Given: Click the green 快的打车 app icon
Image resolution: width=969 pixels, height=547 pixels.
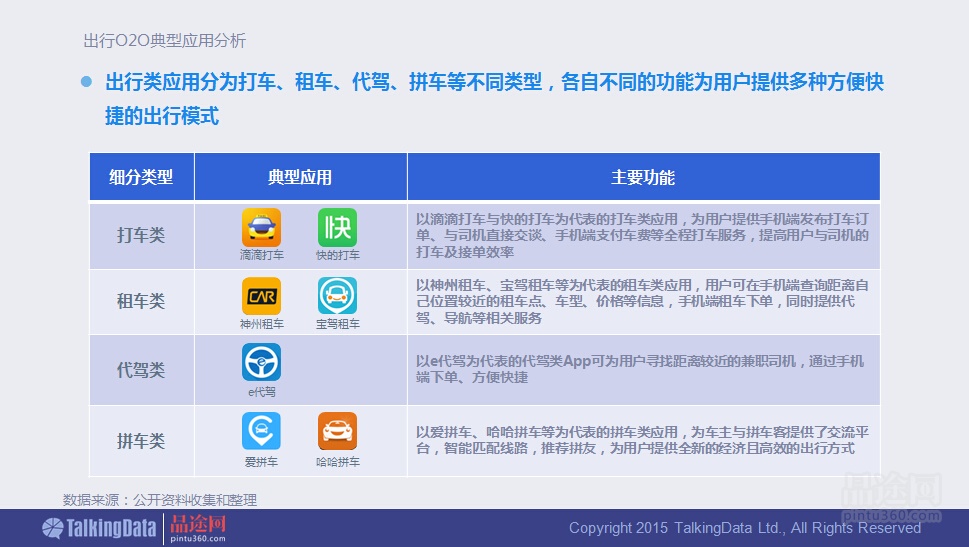Looking at the screenshot, I should coord(337,227).
